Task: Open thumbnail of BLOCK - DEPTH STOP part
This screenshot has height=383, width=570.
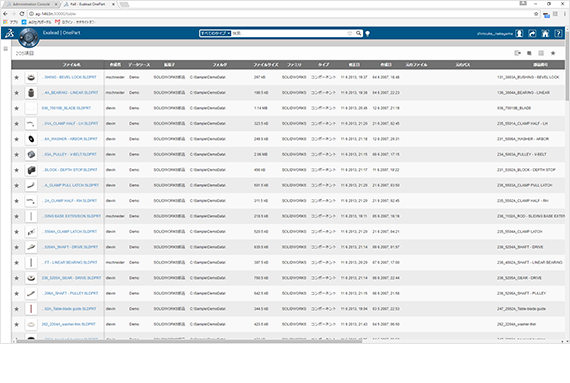Action: pyautogui.click(x=31, y=170)
